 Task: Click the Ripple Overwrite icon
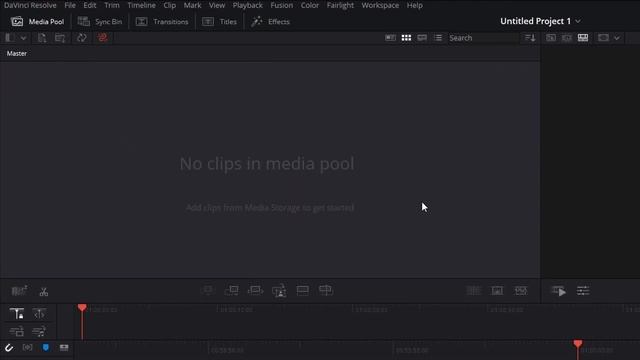tap(255, 291)
